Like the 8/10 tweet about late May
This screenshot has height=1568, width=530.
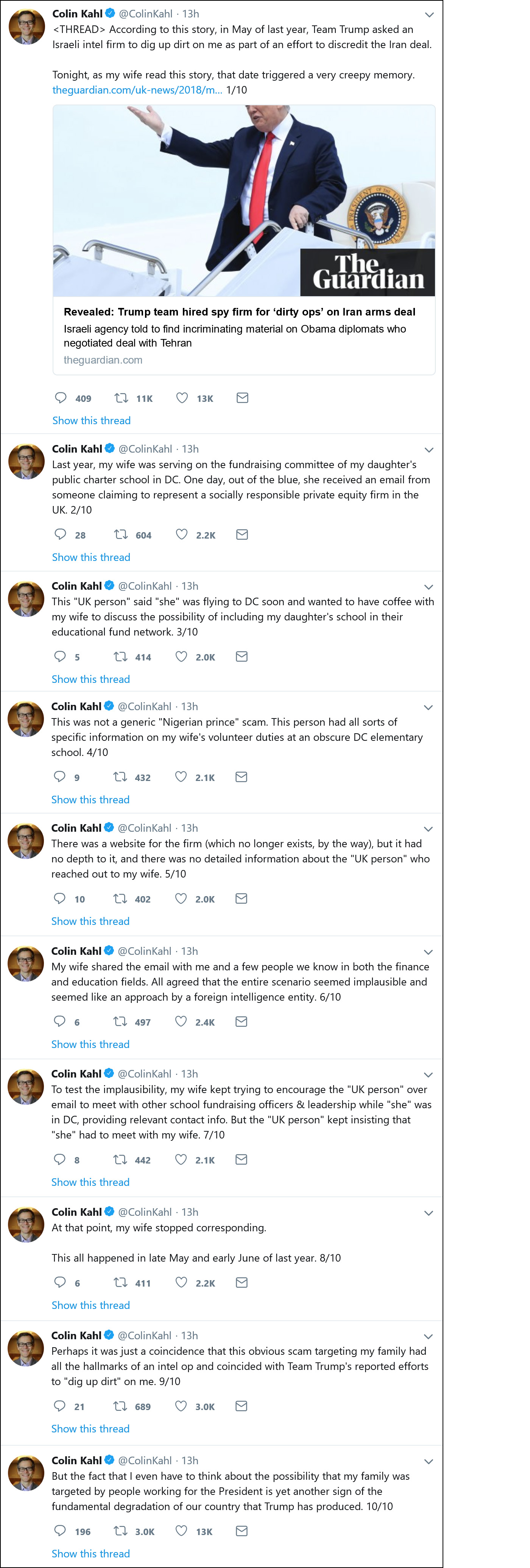coord(181,1282)
